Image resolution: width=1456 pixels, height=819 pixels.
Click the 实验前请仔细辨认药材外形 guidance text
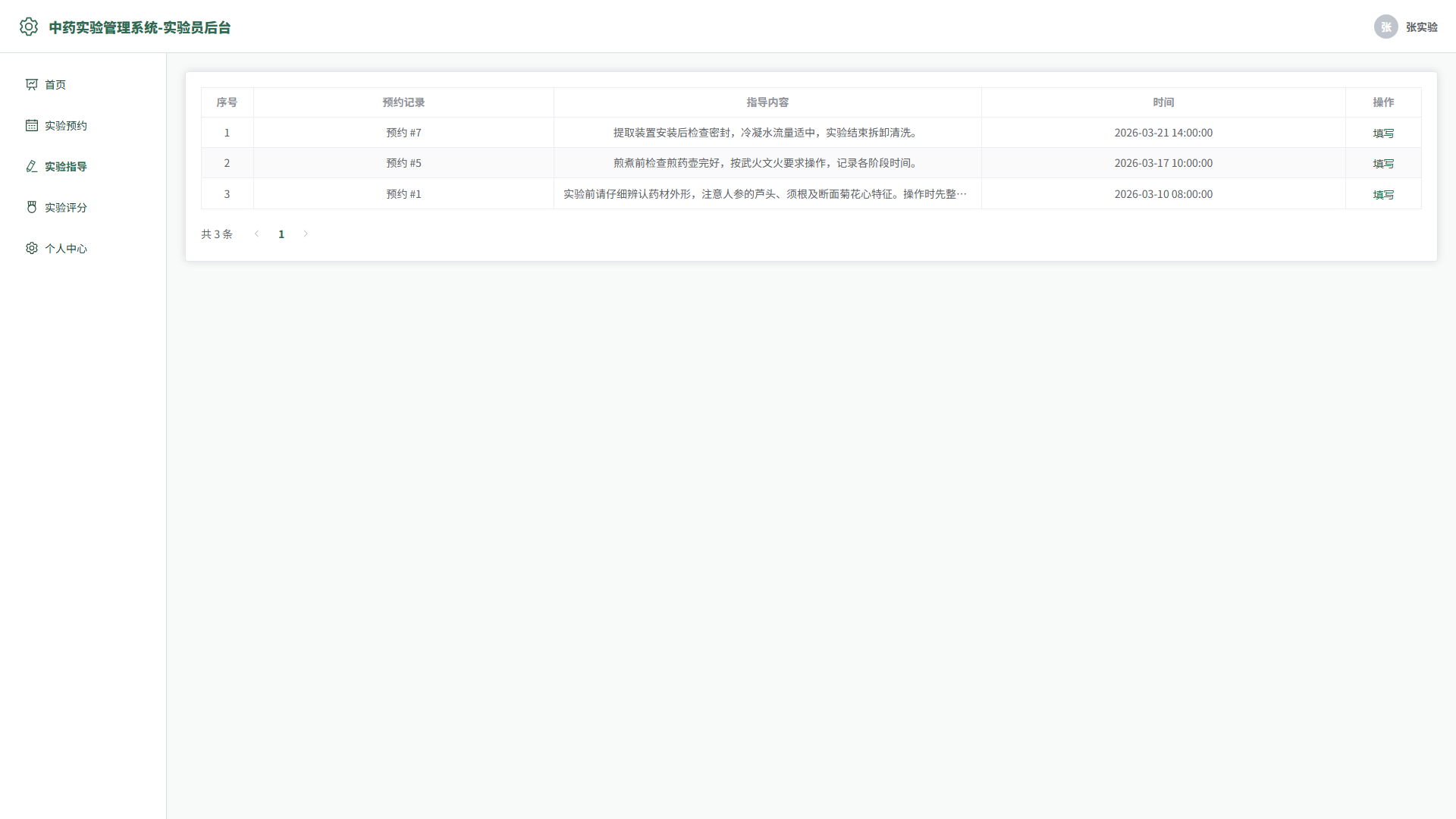coord(765,194)
